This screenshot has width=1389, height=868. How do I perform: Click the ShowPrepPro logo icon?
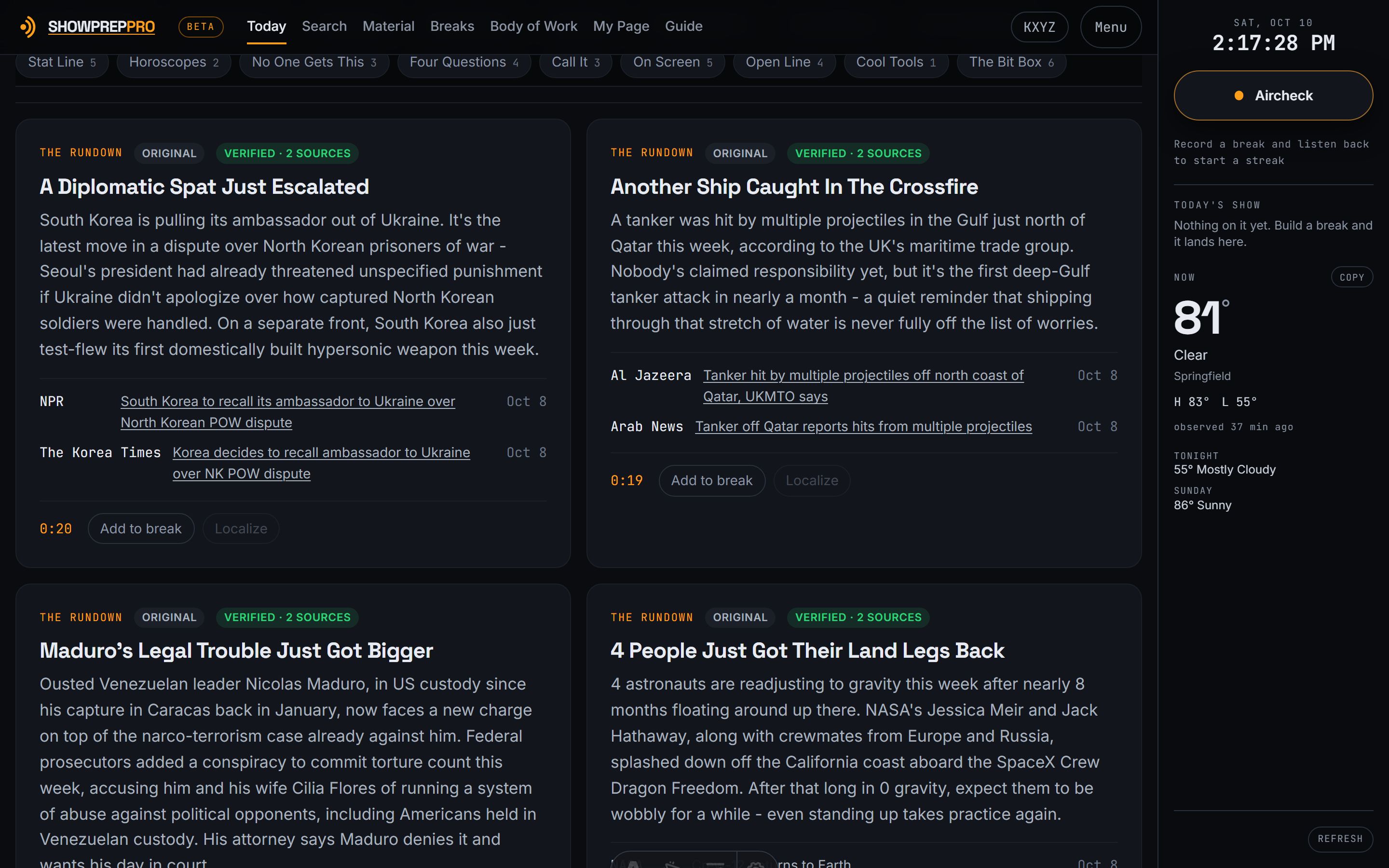pos(27,27)
